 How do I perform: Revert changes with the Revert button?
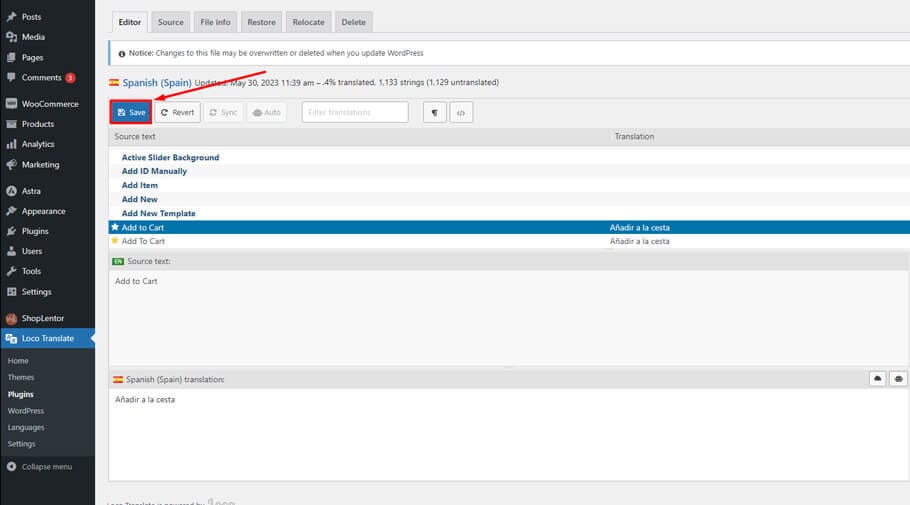[177, 112]
